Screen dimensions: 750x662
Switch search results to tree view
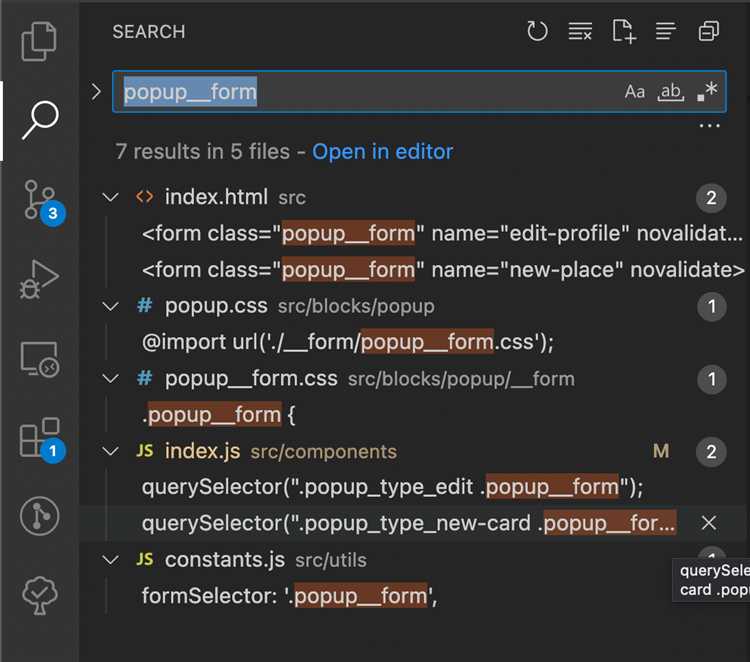tap(666, 32)
